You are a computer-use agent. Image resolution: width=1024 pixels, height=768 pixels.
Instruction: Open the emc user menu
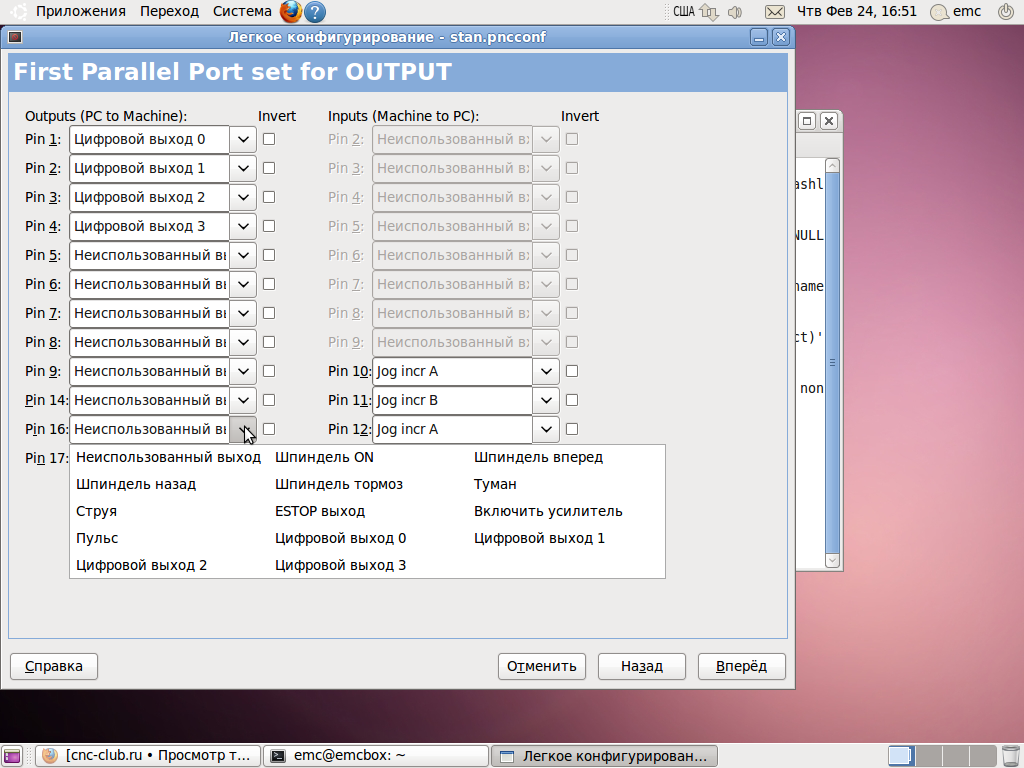pos(955,11)
